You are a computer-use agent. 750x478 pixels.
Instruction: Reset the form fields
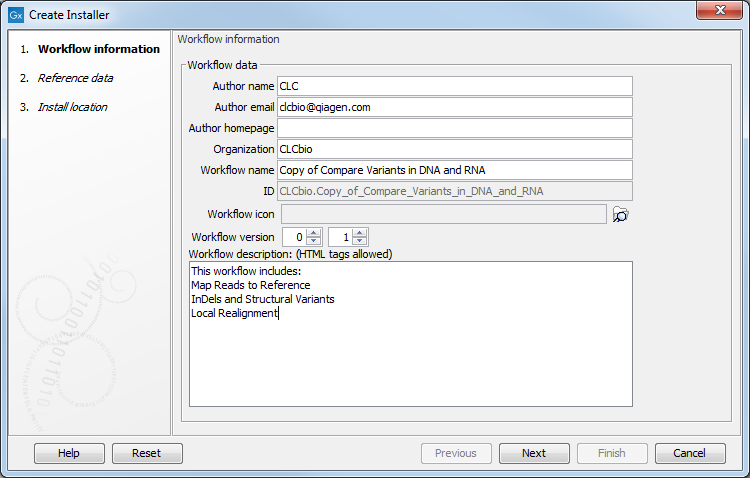click(147, 453)
